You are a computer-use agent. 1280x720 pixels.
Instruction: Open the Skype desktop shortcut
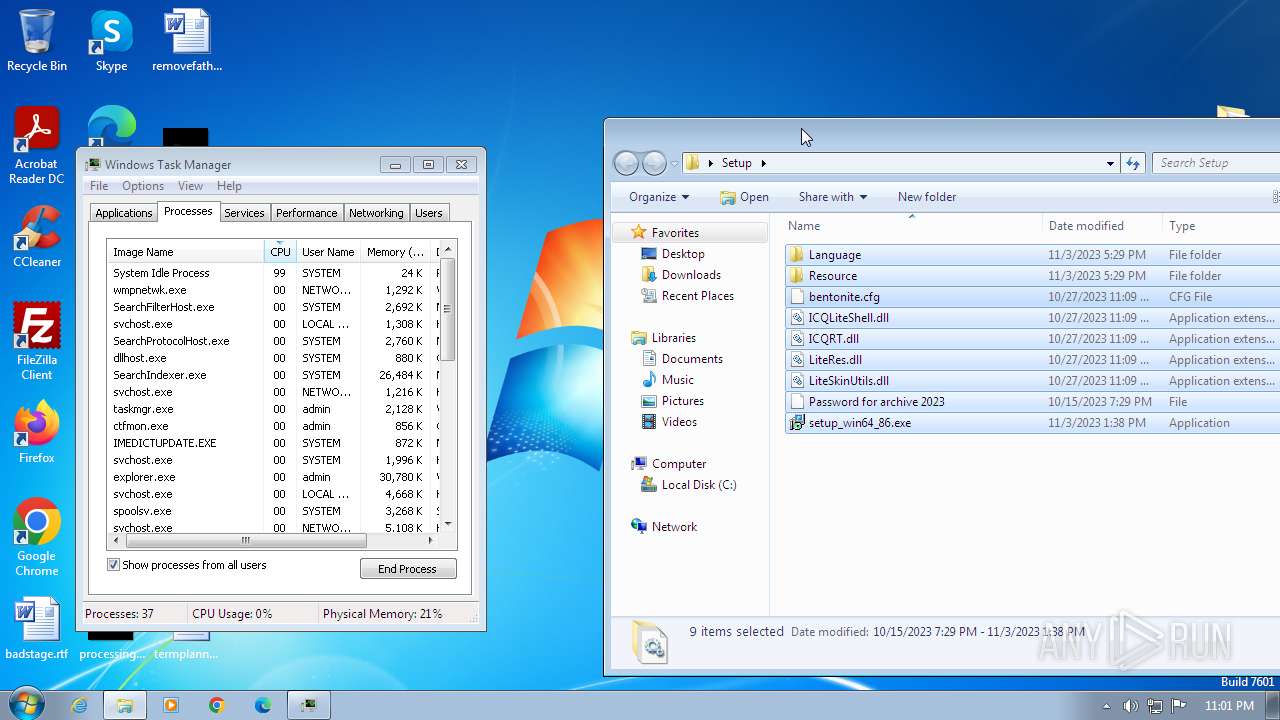click(x=111, y=41)
